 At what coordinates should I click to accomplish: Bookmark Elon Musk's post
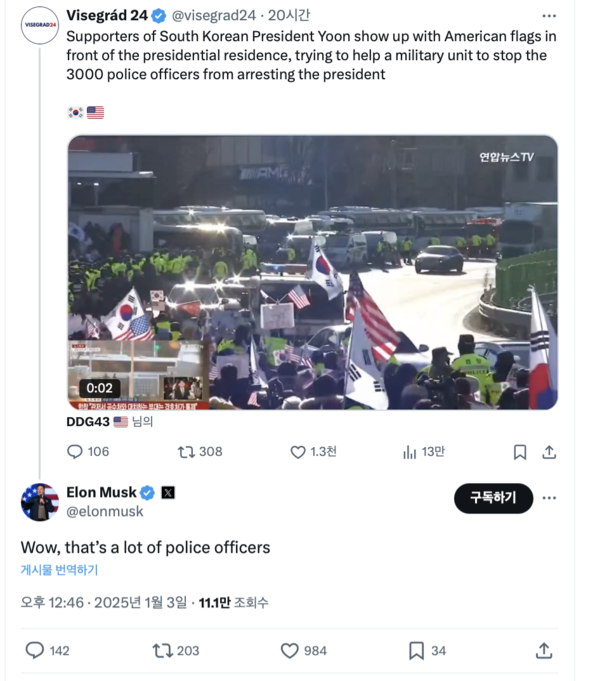[417, 650]
